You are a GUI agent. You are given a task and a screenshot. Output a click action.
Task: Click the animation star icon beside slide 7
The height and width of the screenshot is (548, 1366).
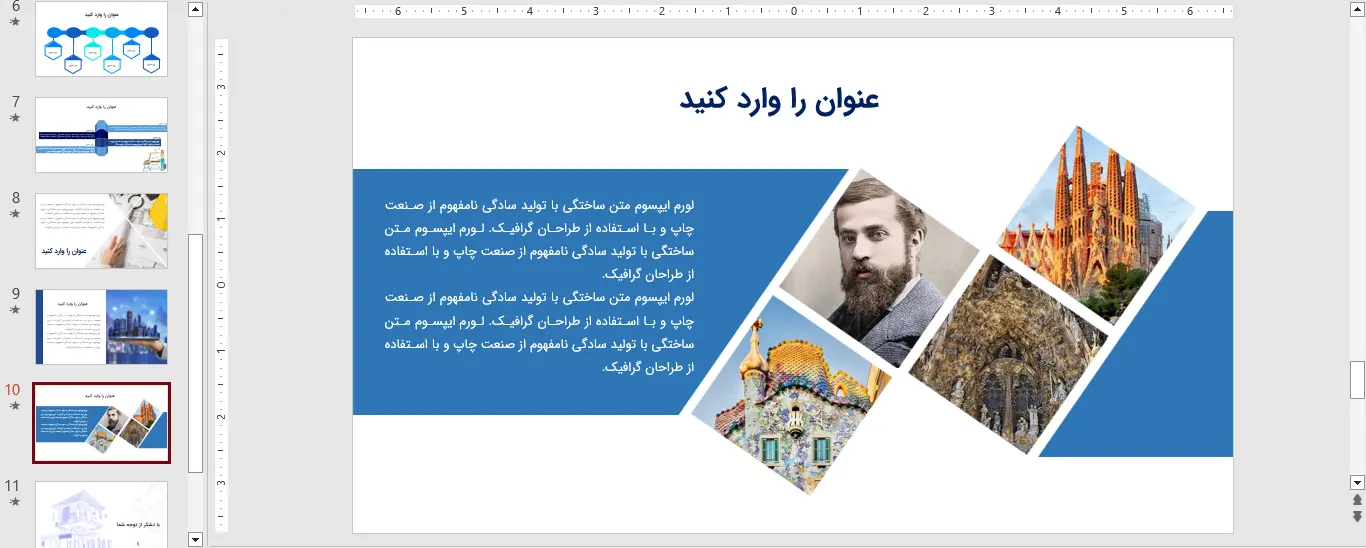pos(14,117)
